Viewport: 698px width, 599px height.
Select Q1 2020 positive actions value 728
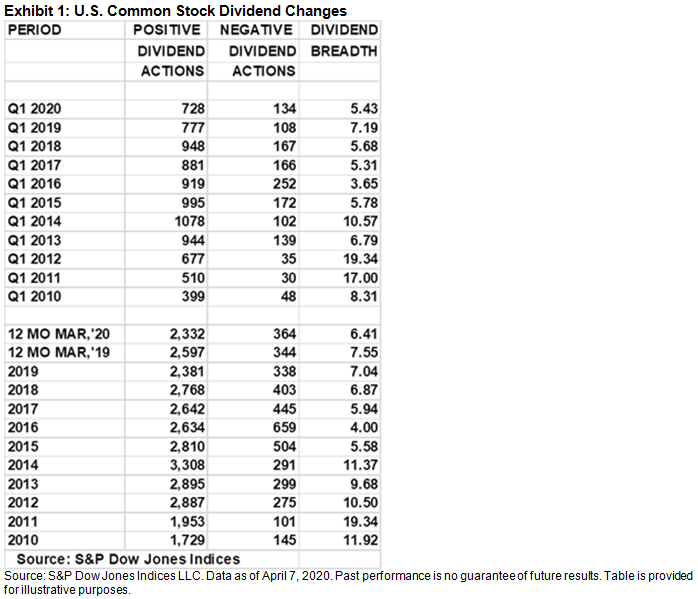point(191,108)
